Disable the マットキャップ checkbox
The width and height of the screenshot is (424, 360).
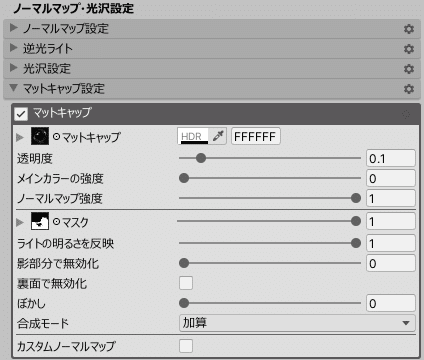pyautogui.click(x=21, y=114)
